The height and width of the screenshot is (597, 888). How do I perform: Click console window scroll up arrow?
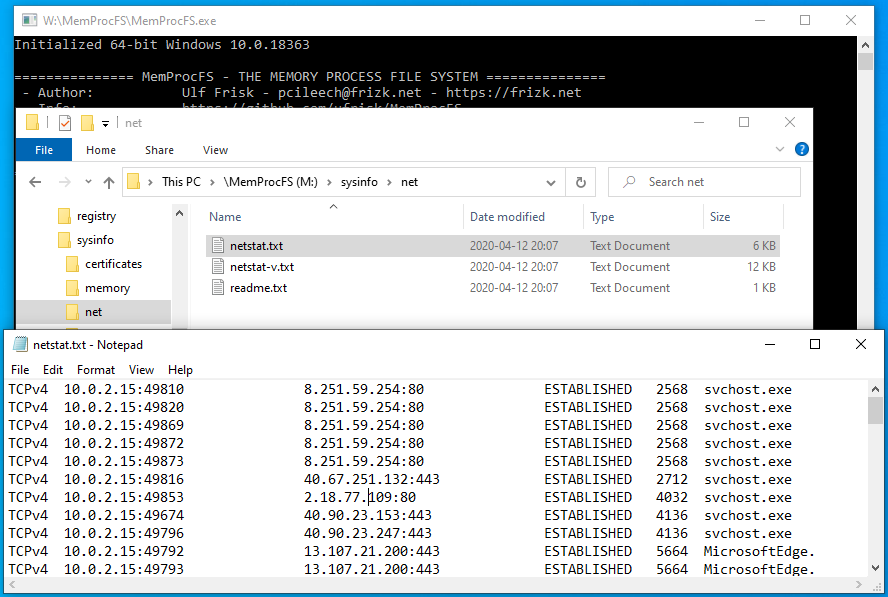[865, 45]
